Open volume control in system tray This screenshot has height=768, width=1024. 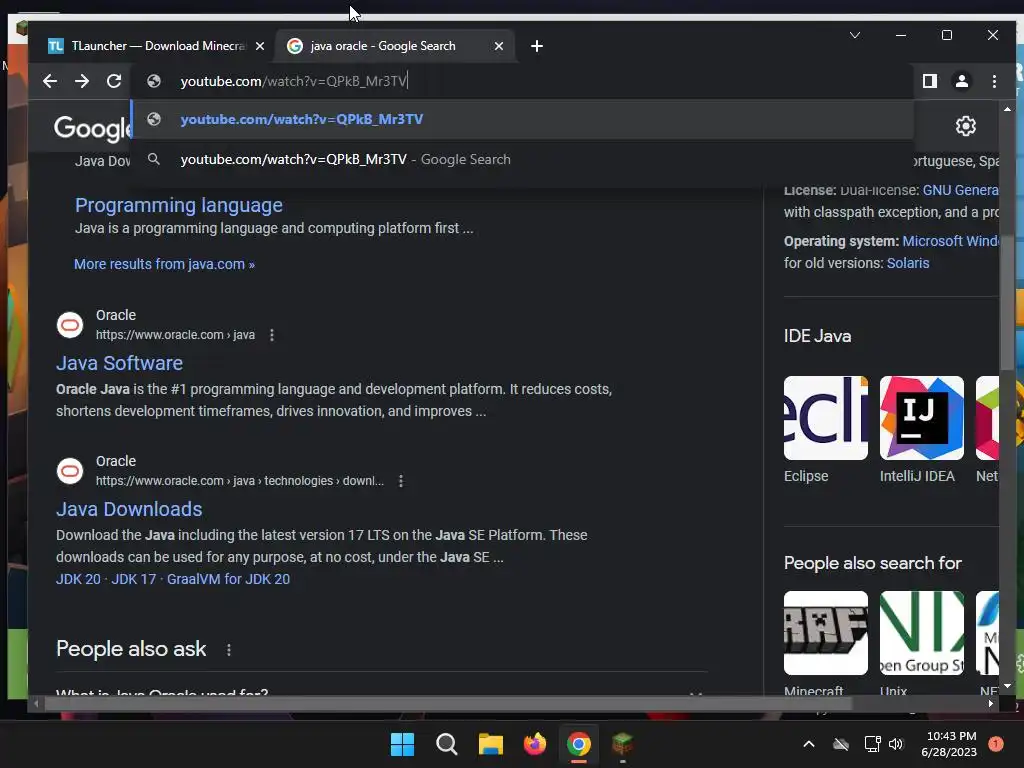(896, 744)
